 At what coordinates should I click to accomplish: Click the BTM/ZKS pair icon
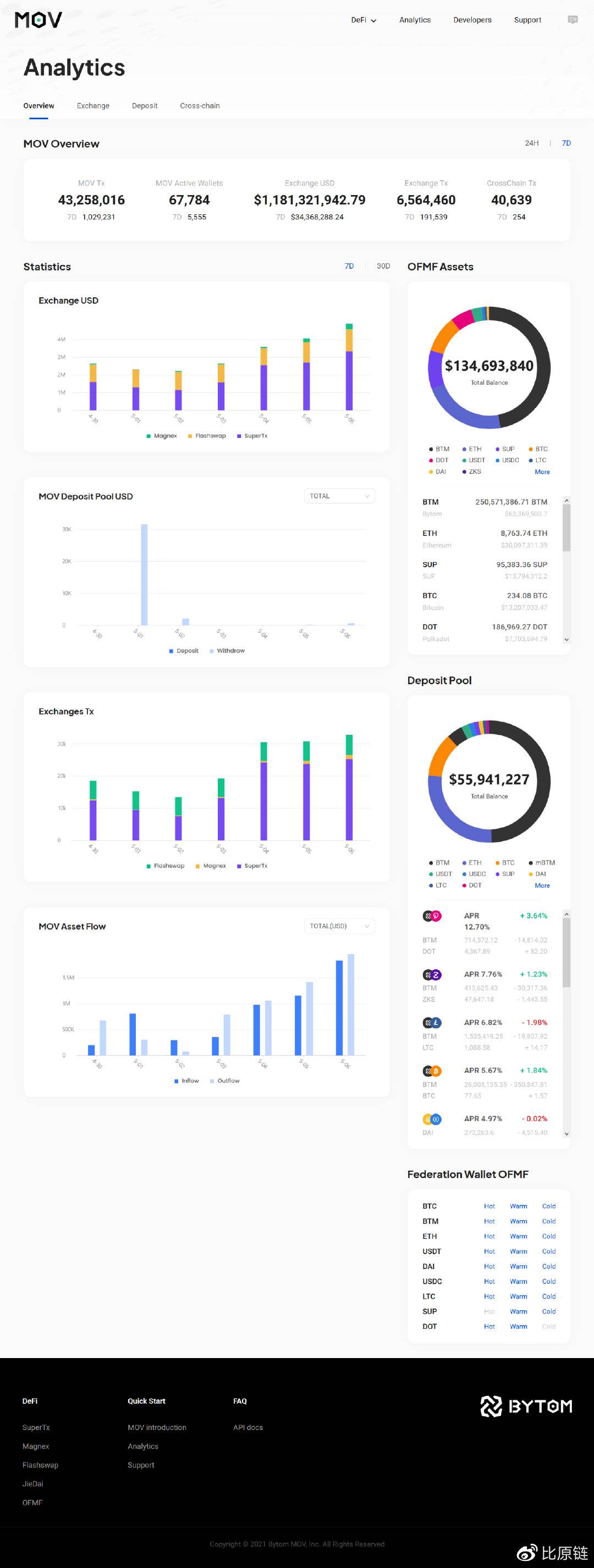point(432,974)
